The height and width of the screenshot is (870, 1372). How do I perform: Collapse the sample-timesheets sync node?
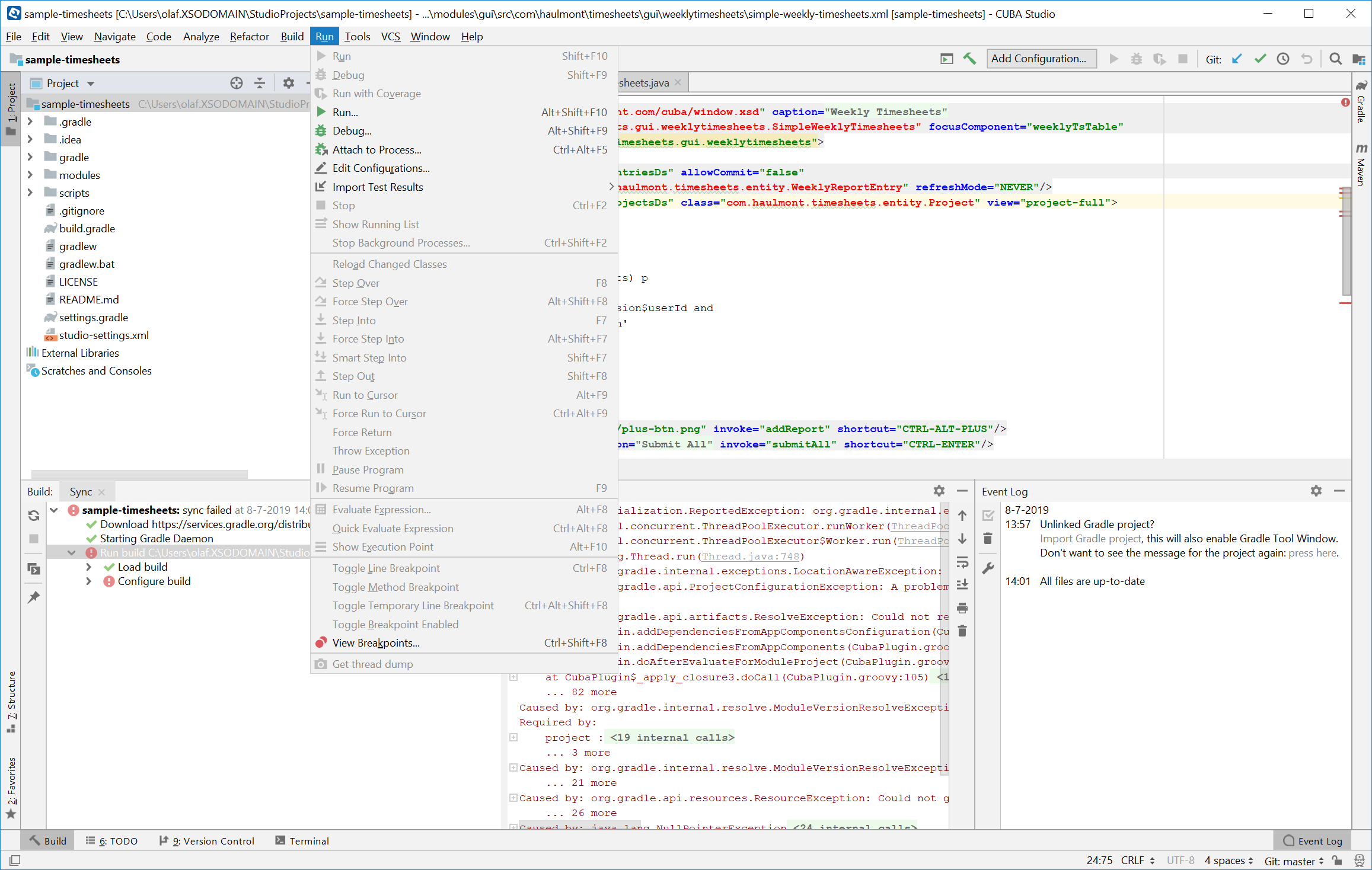coord(54,510)
